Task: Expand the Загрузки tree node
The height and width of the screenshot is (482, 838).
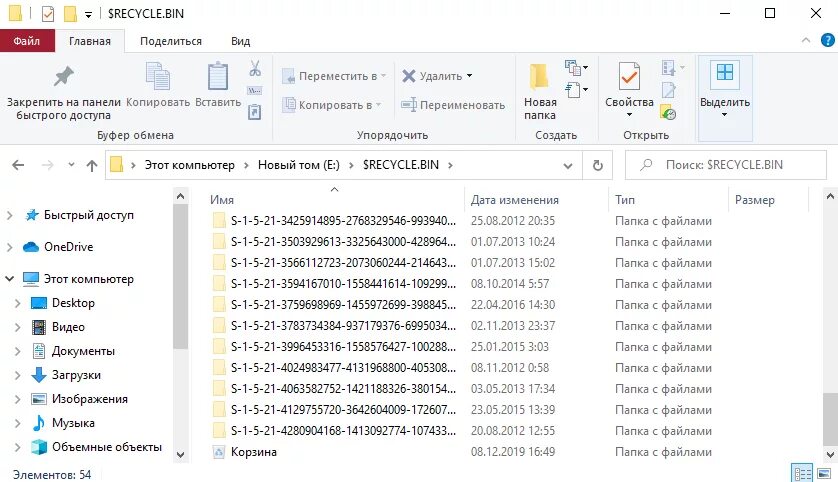Action: [x=17, y=375]
